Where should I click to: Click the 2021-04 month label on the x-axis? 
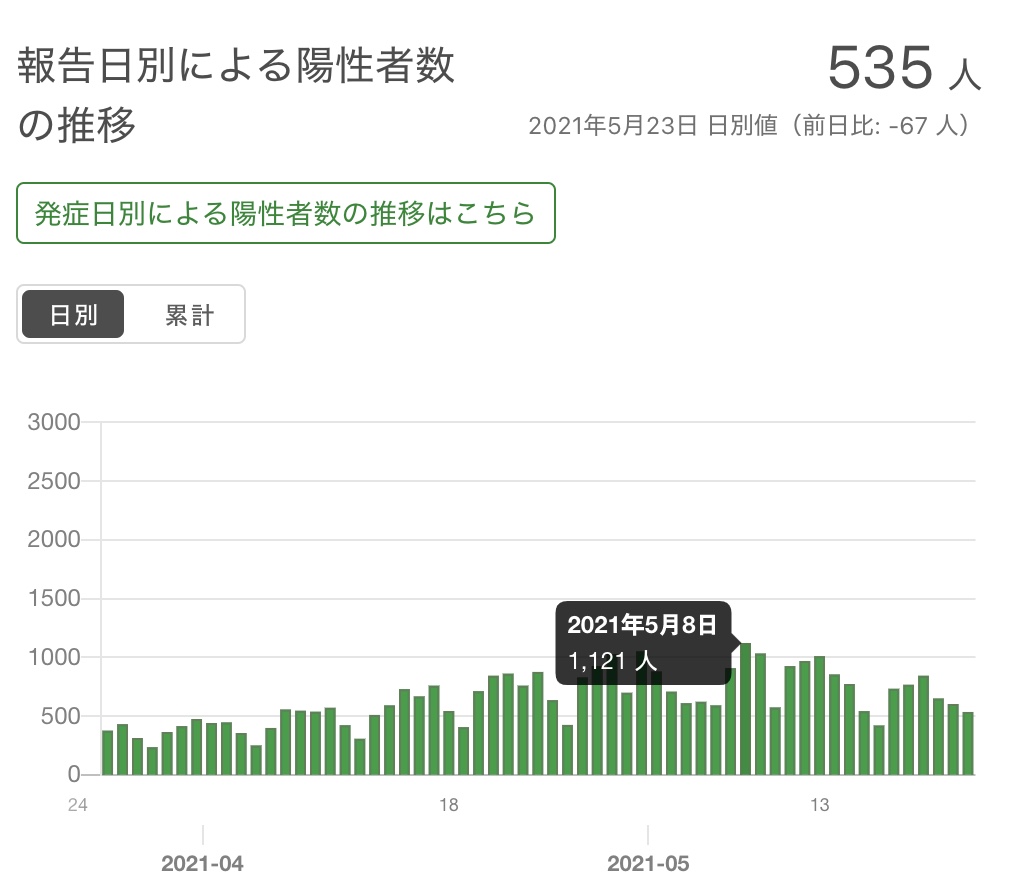coord(202,863)
